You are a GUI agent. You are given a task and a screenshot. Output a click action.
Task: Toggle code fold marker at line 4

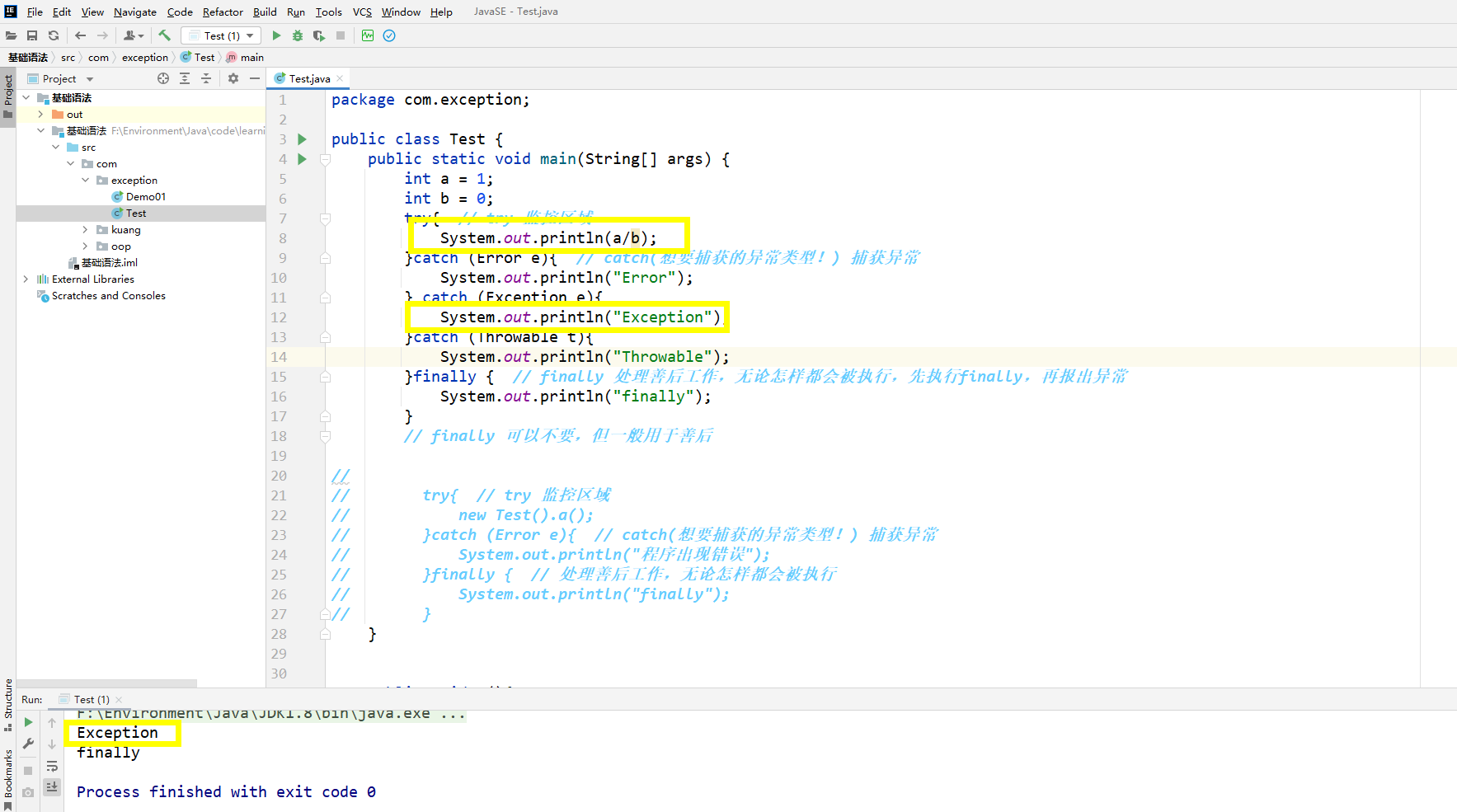click(325, 159)
